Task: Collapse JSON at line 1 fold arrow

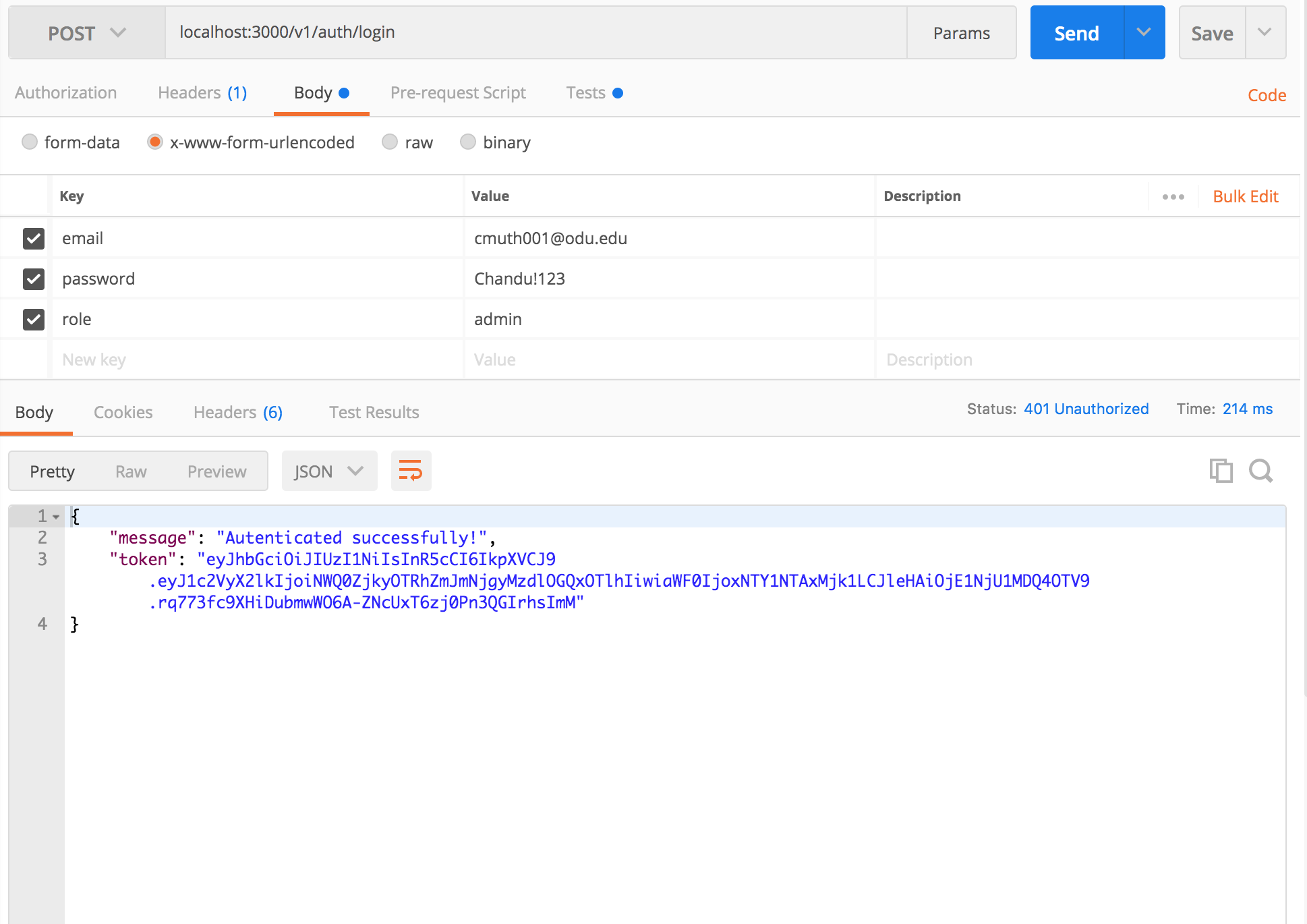Action: [57, 517]
